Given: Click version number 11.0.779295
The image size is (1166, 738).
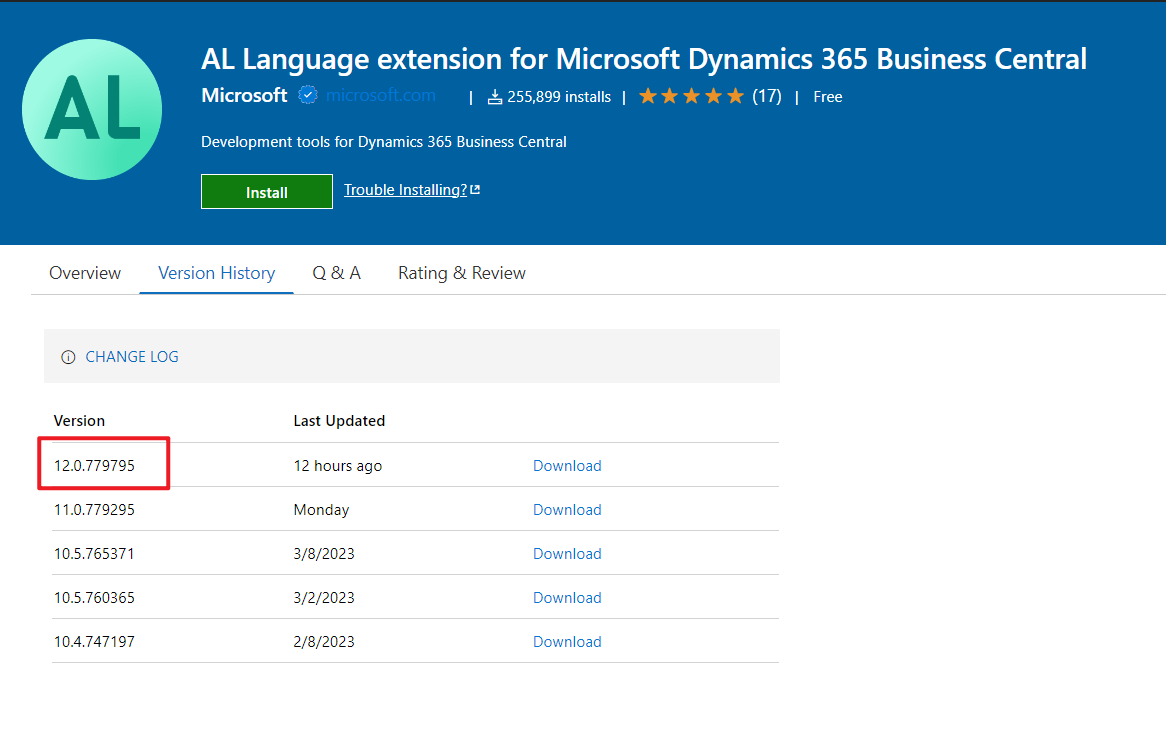Looking at the screenshot, I should [94, 510].
